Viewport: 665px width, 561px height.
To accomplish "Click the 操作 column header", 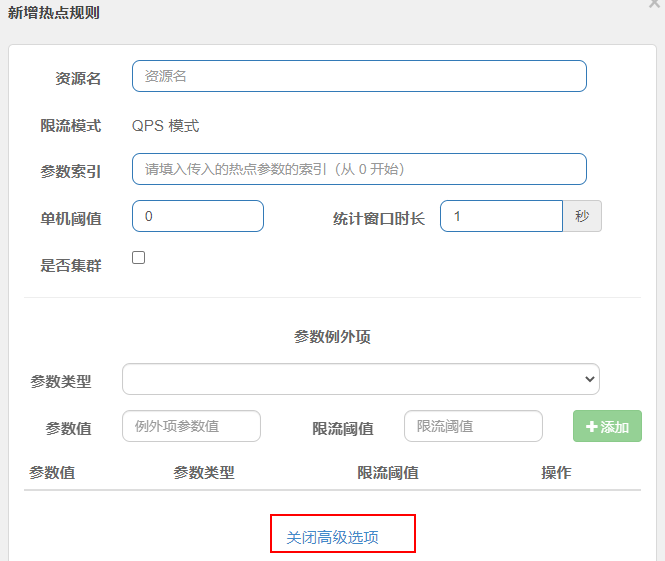I will point(556,472).
